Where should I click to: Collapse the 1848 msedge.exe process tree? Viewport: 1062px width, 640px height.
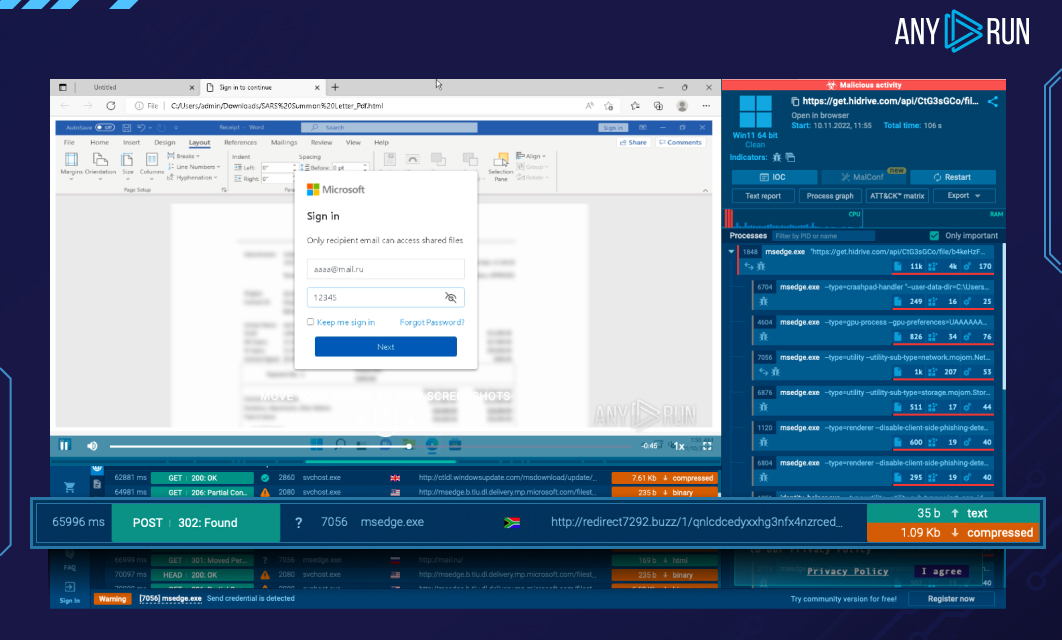731,251
